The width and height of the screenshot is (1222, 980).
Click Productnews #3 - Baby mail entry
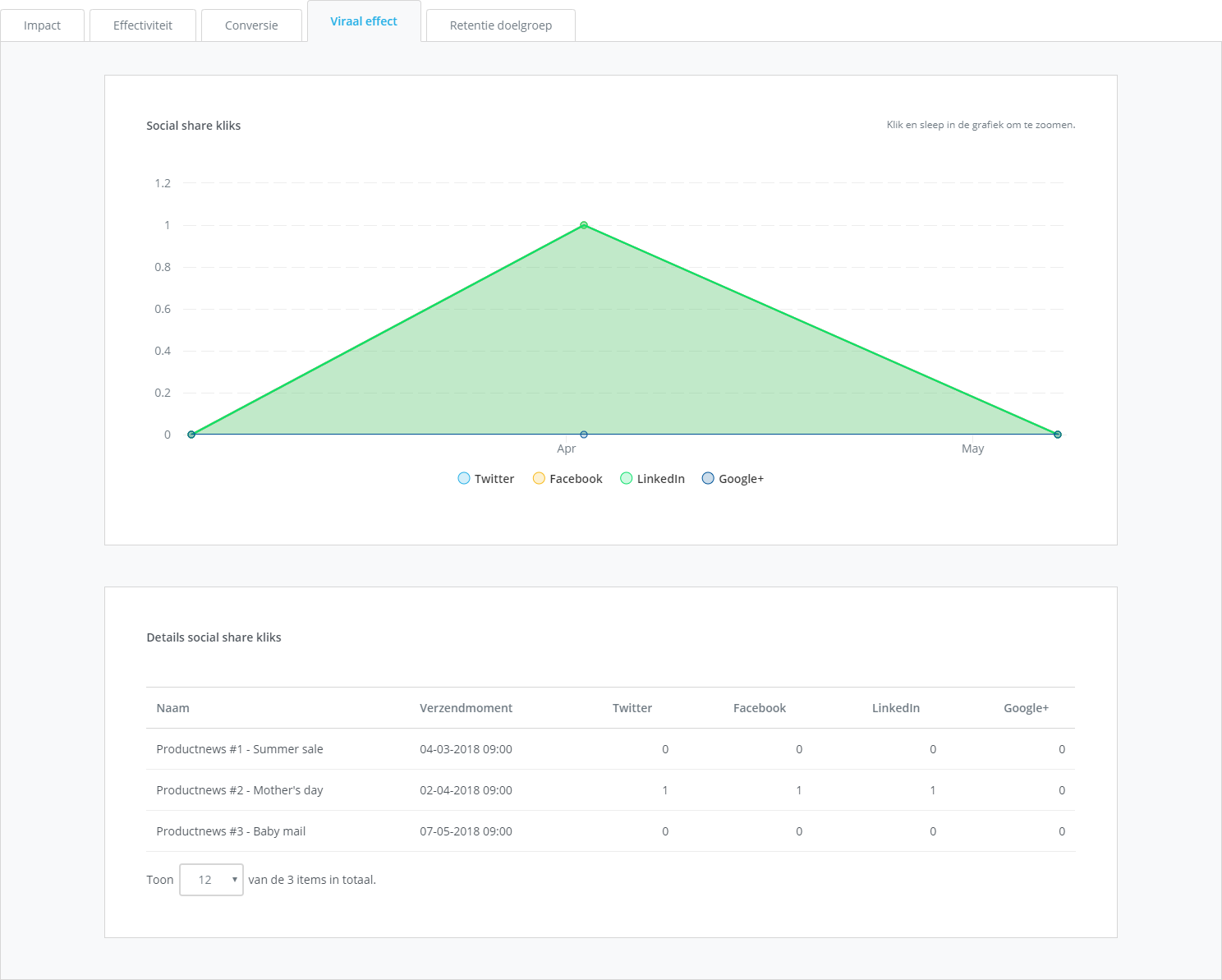coord(231,831)
